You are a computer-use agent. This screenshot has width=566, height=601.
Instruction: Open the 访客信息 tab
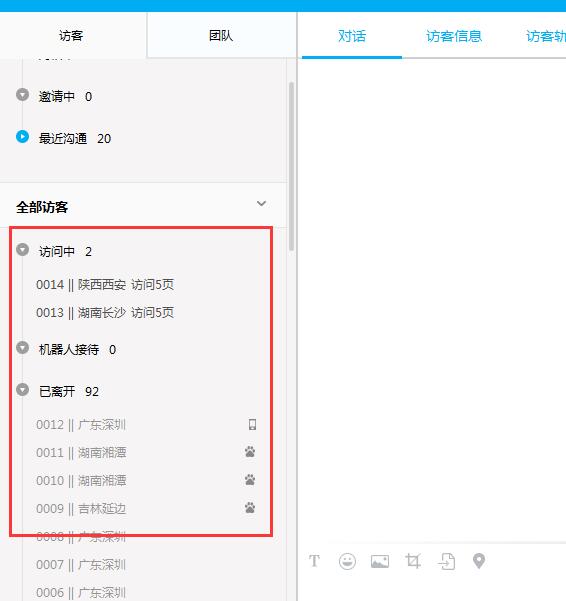(454, 36)
